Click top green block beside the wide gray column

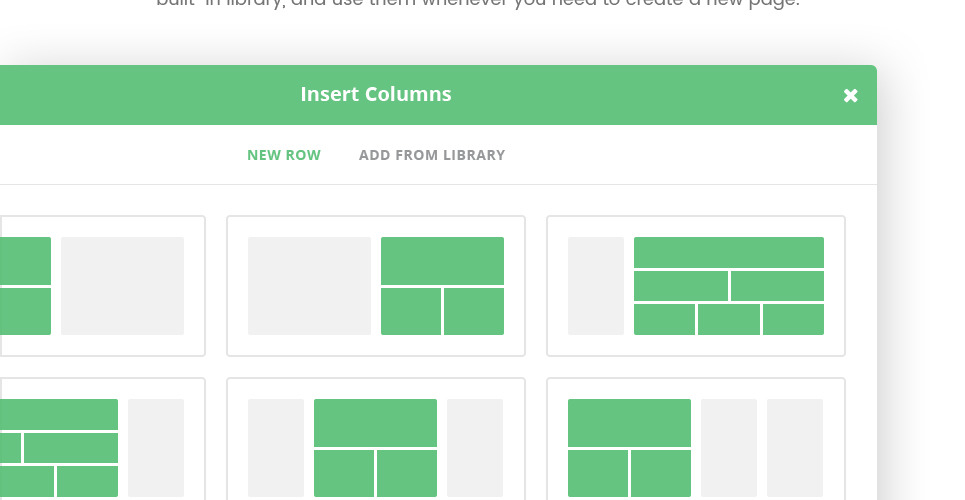click(442, 260)
